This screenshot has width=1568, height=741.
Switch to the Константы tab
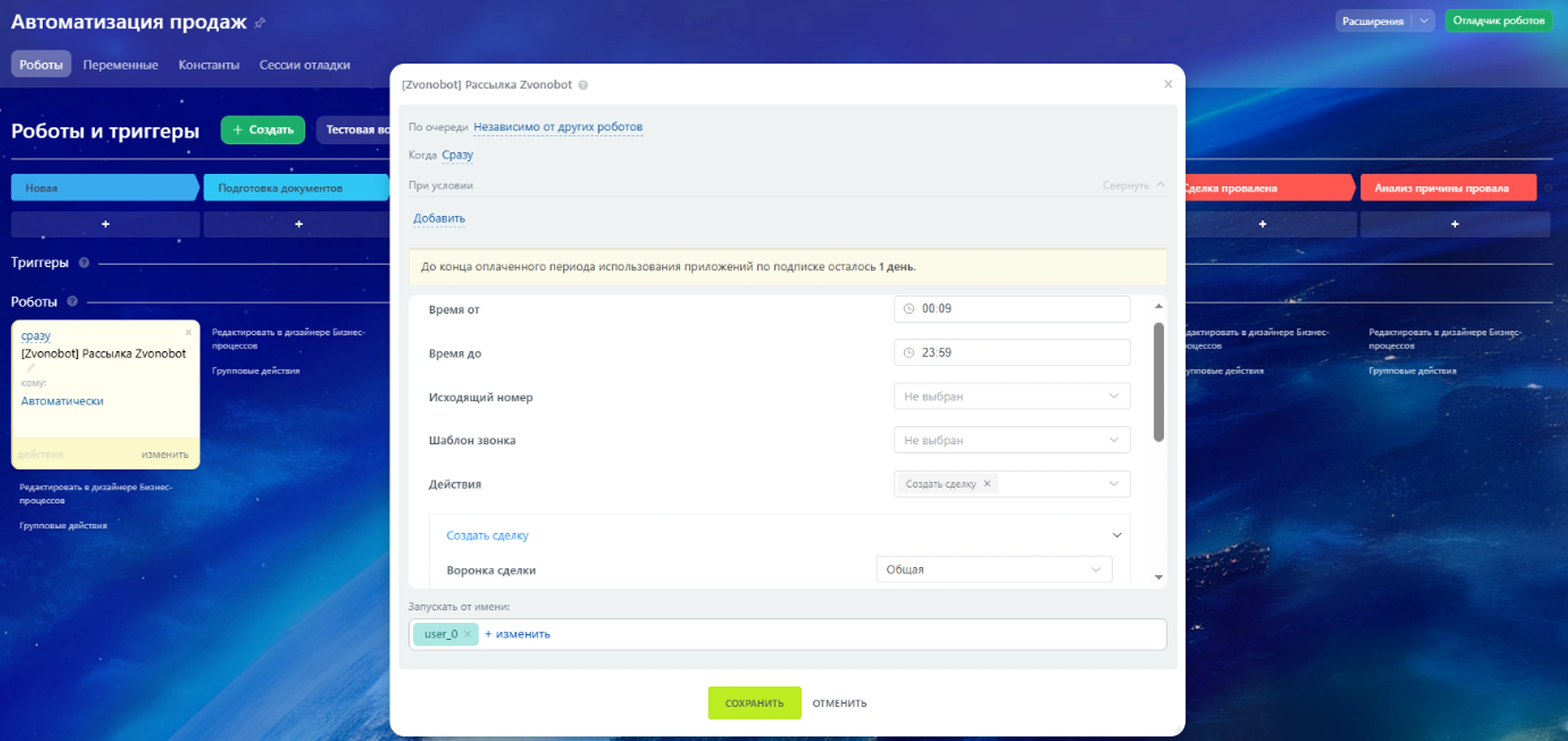[x=209, y=65]
